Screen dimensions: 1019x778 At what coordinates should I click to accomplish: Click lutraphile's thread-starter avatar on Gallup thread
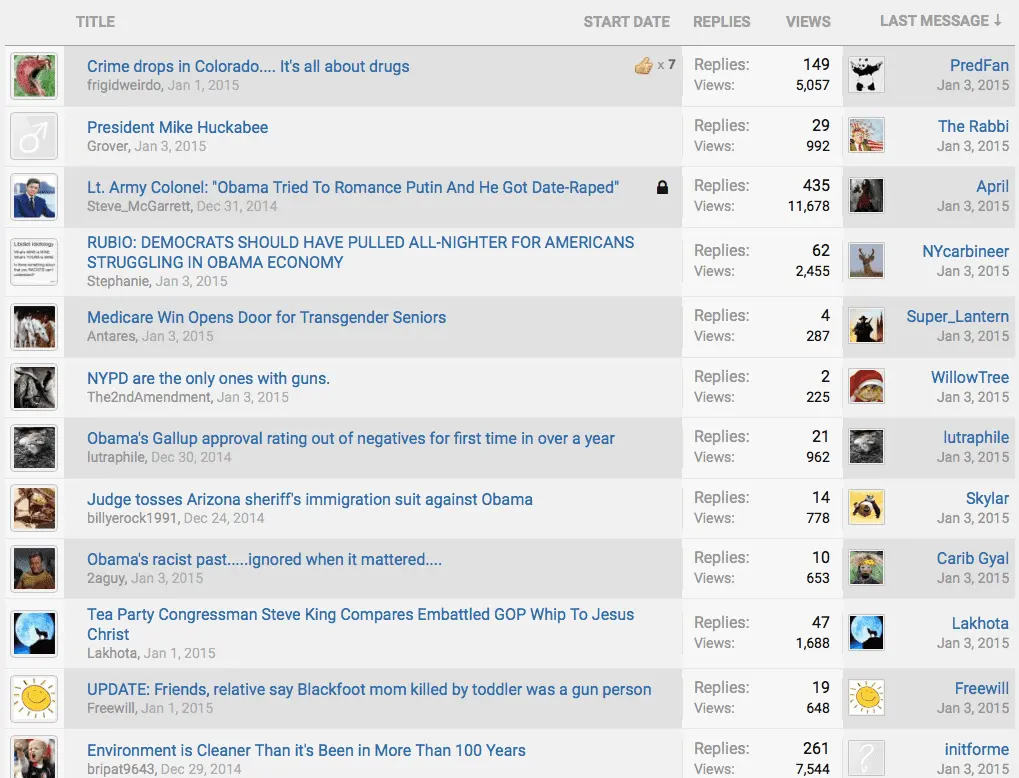[x=34, y=448]
